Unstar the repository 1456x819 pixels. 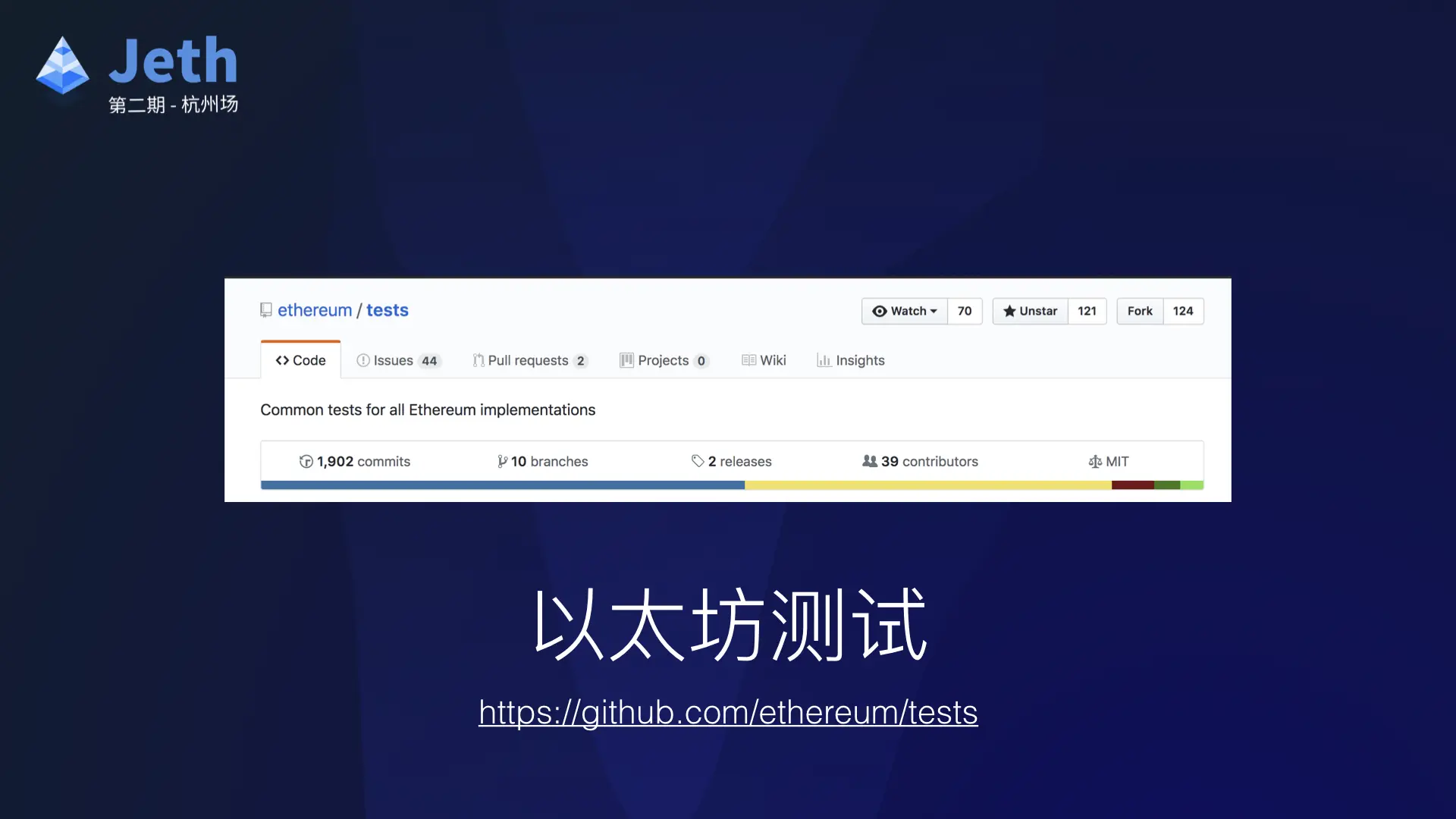1030,311
